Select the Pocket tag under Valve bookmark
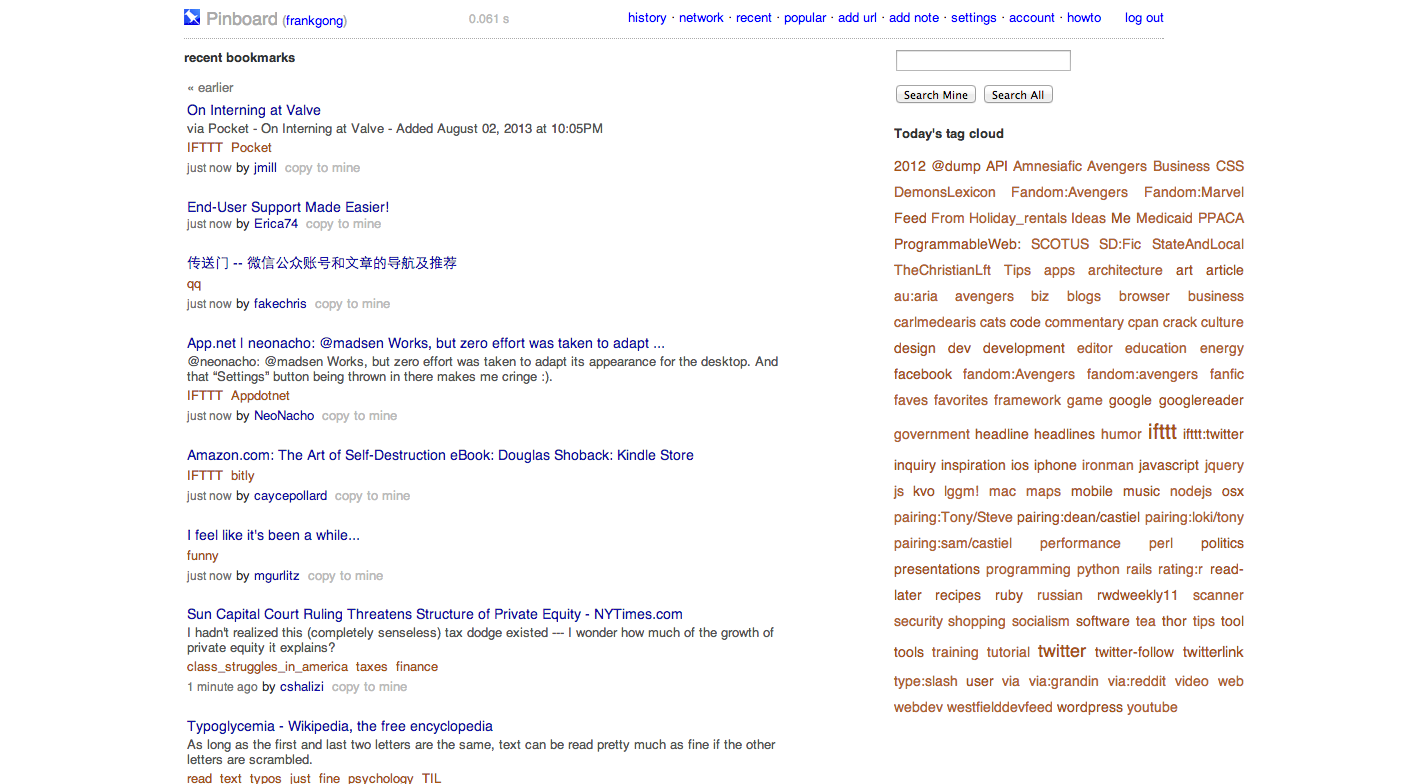This screenshot has width=1404, height=784. pyautogui.click(x=251, y=148)
